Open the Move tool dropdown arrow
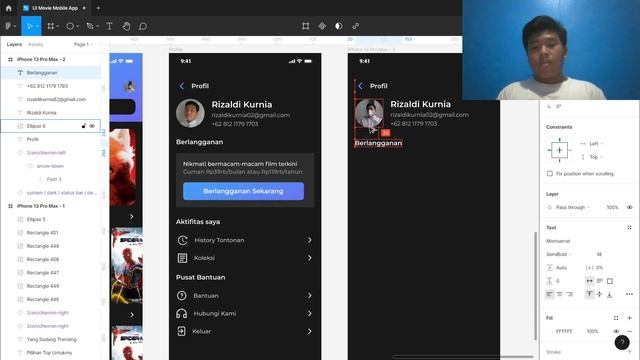Image resolution: width=640 pixels, height=360 pixels. point(37,26)
